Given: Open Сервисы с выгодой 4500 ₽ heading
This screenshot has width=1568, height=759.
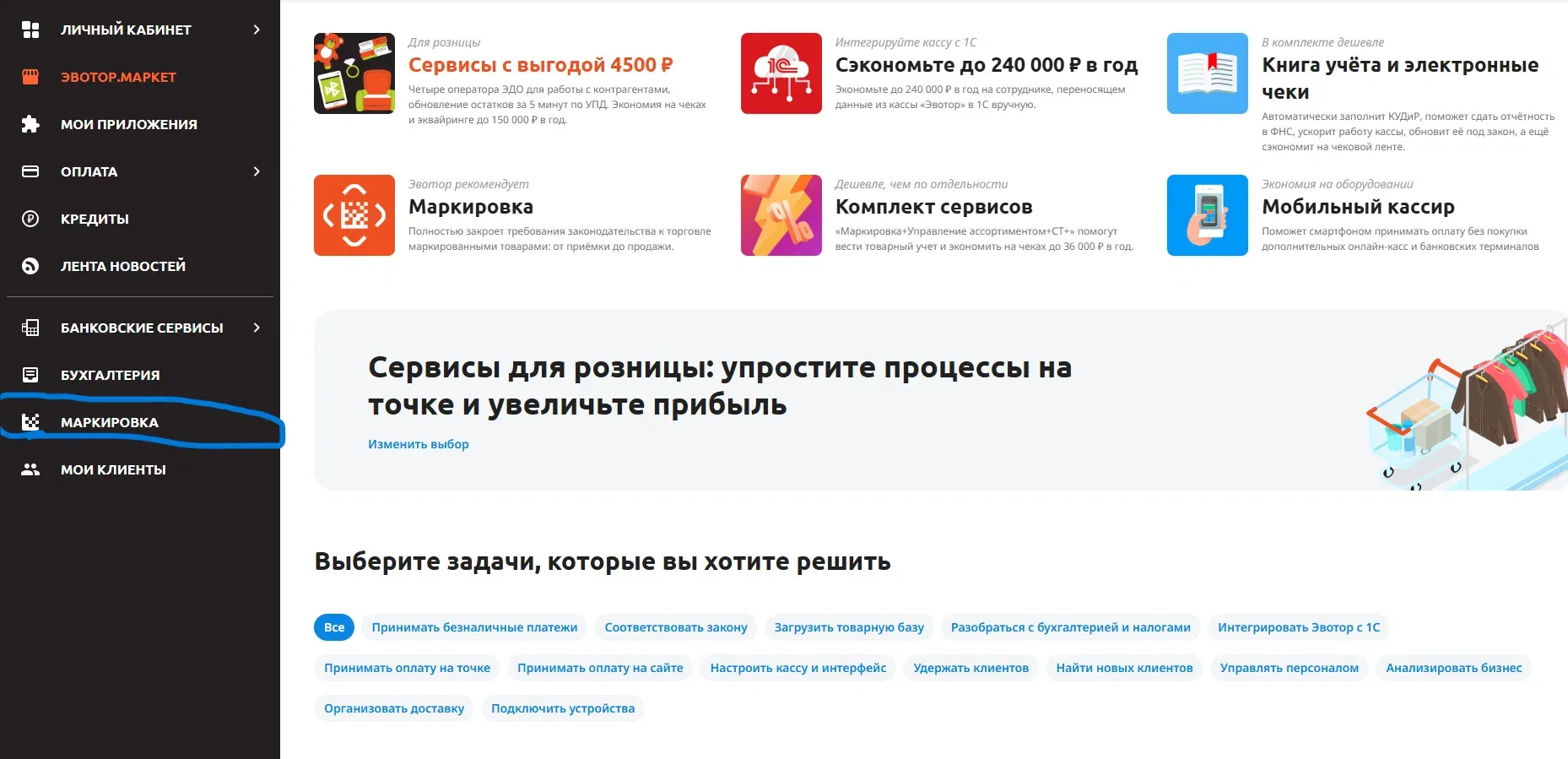Looking at the screenshot, I should [x=540, y=65].
